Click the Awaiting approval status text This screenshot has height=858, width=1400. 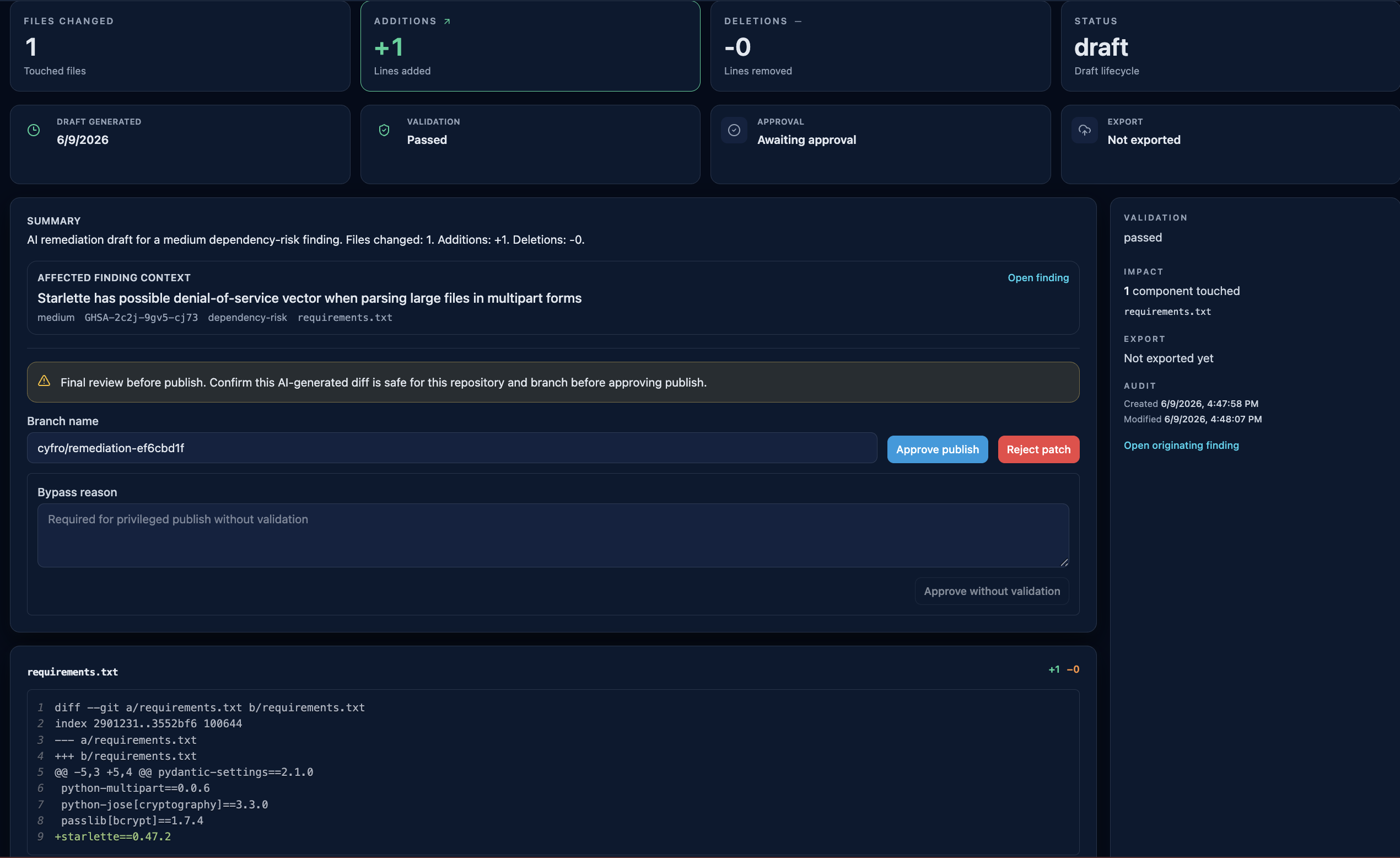tap(806, 140)
